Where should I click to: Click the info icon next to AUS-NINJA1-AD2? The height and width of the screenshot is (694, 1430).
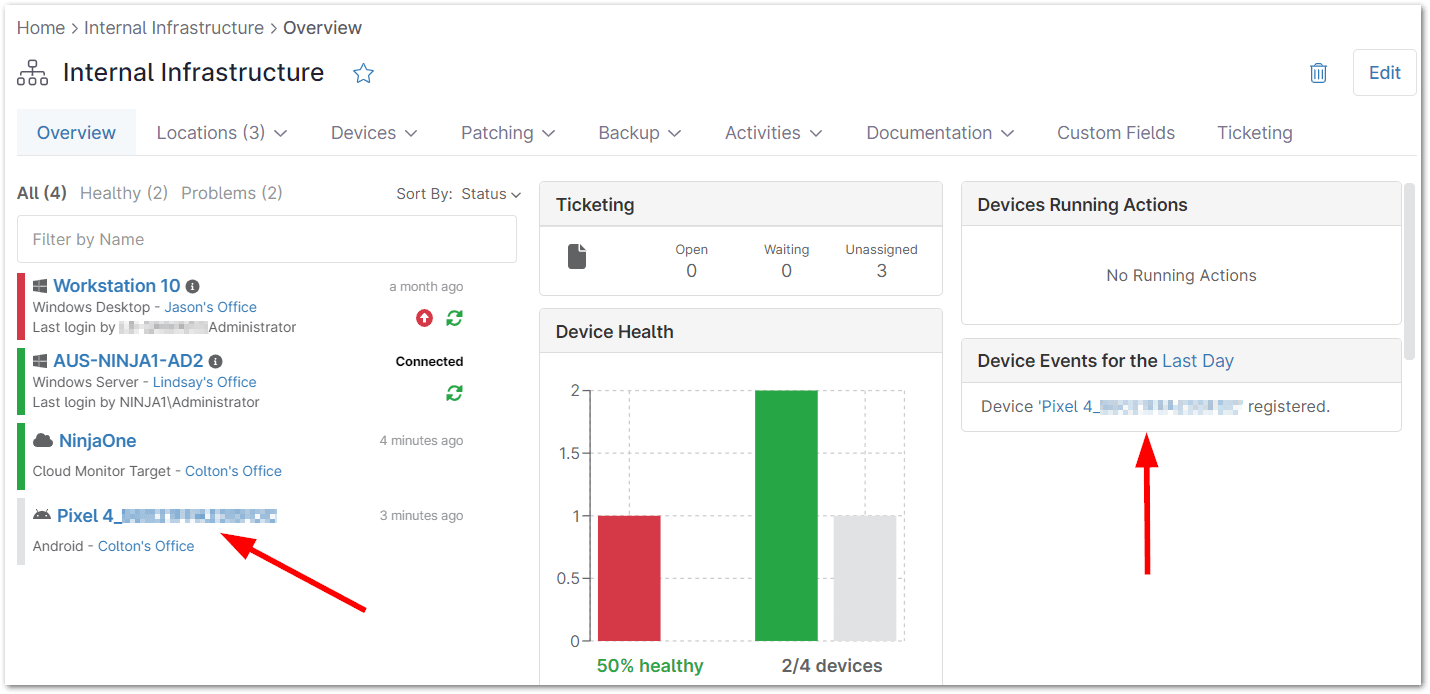215,360
